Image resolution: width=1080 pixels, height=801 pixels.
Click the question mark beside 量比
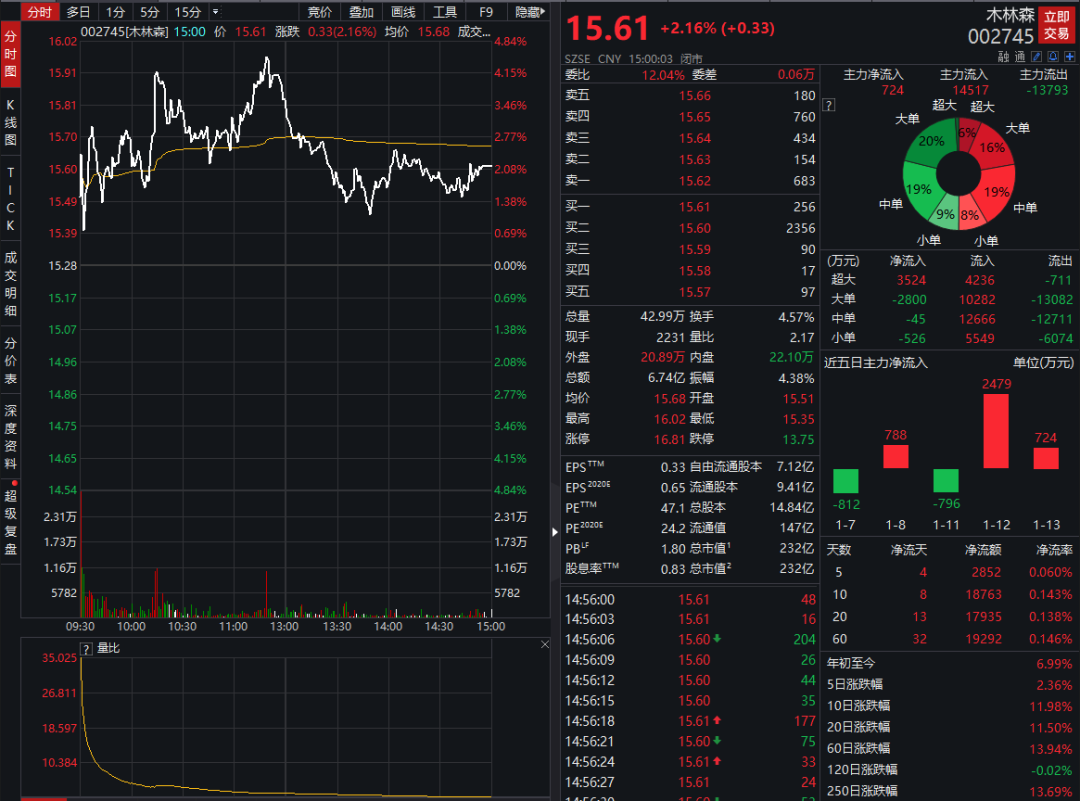[x=86, y=648]
